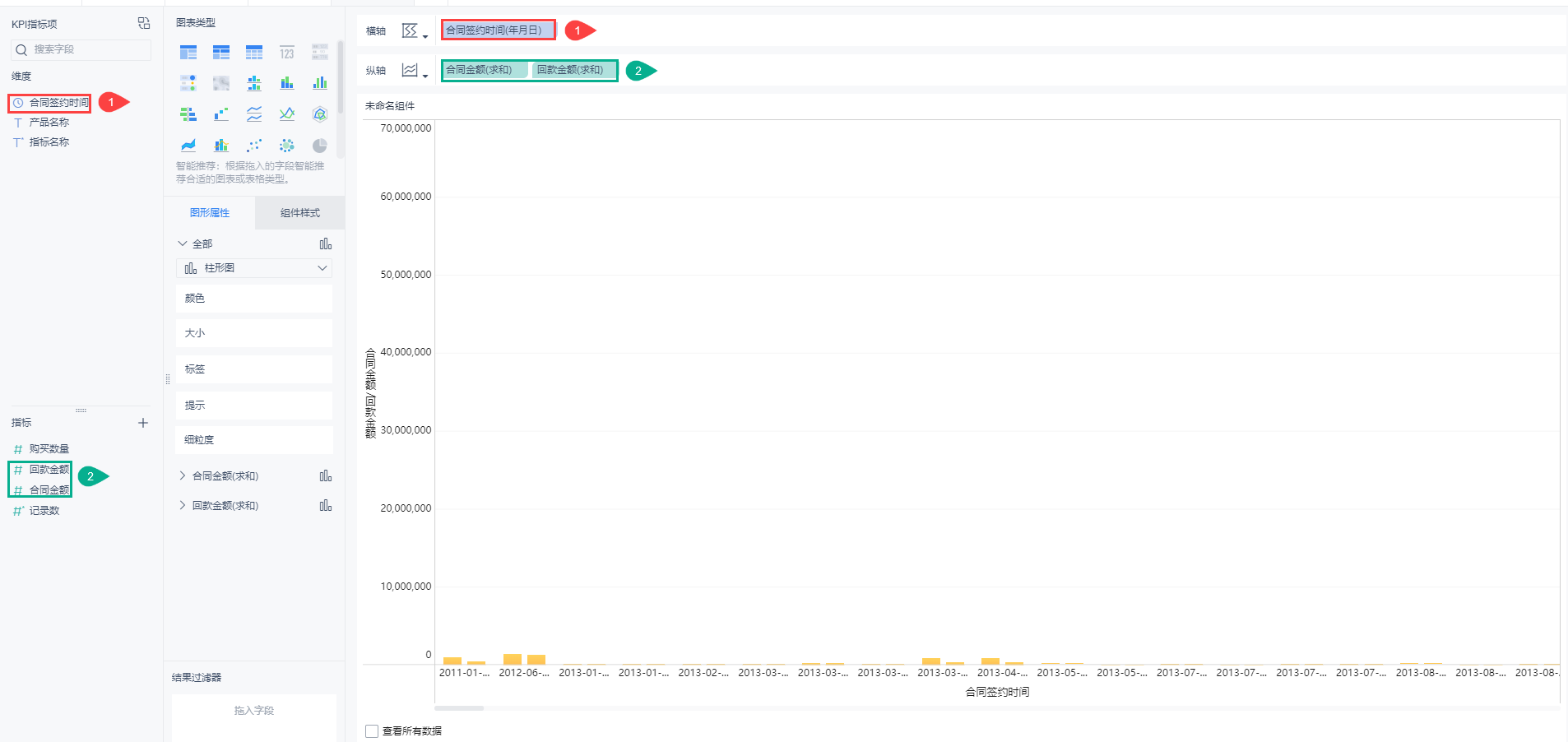
Task: Switch to the 图形属性 tab
Action: coord(210,213)
